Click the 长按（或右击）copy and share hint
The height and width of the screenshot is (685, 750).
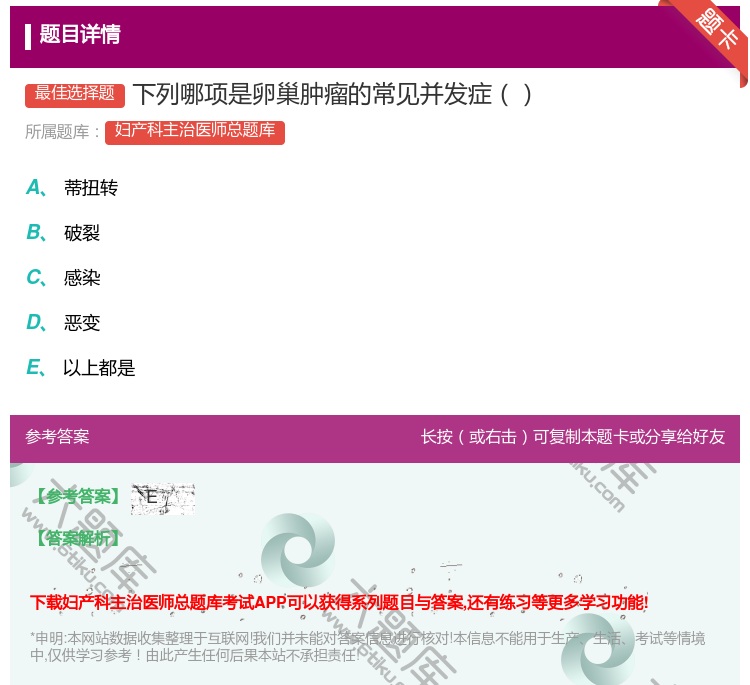[572, 437]
